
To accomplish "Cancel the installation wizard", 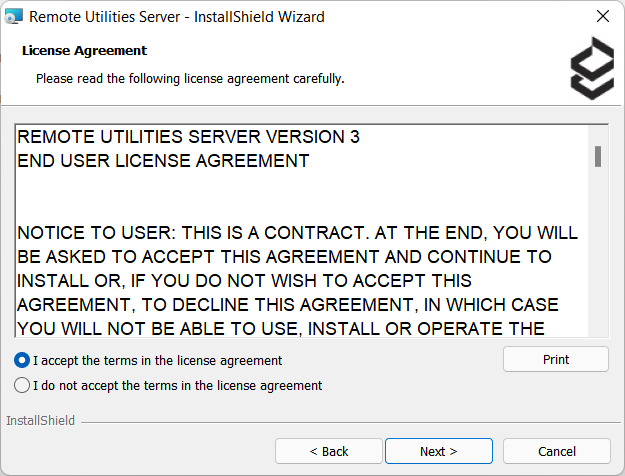I will (x=556, y=451).
